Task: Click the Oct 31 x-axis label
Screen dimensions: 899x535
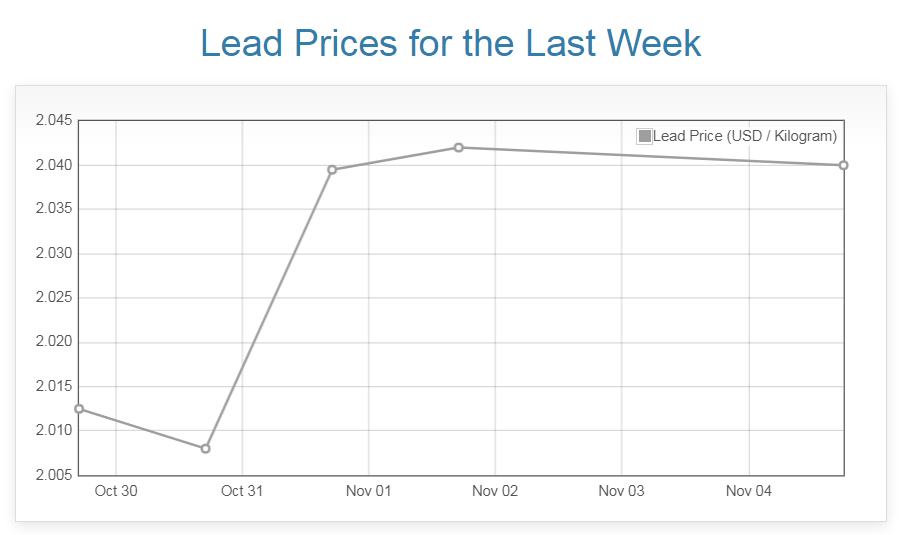Action: click(242, 491)
